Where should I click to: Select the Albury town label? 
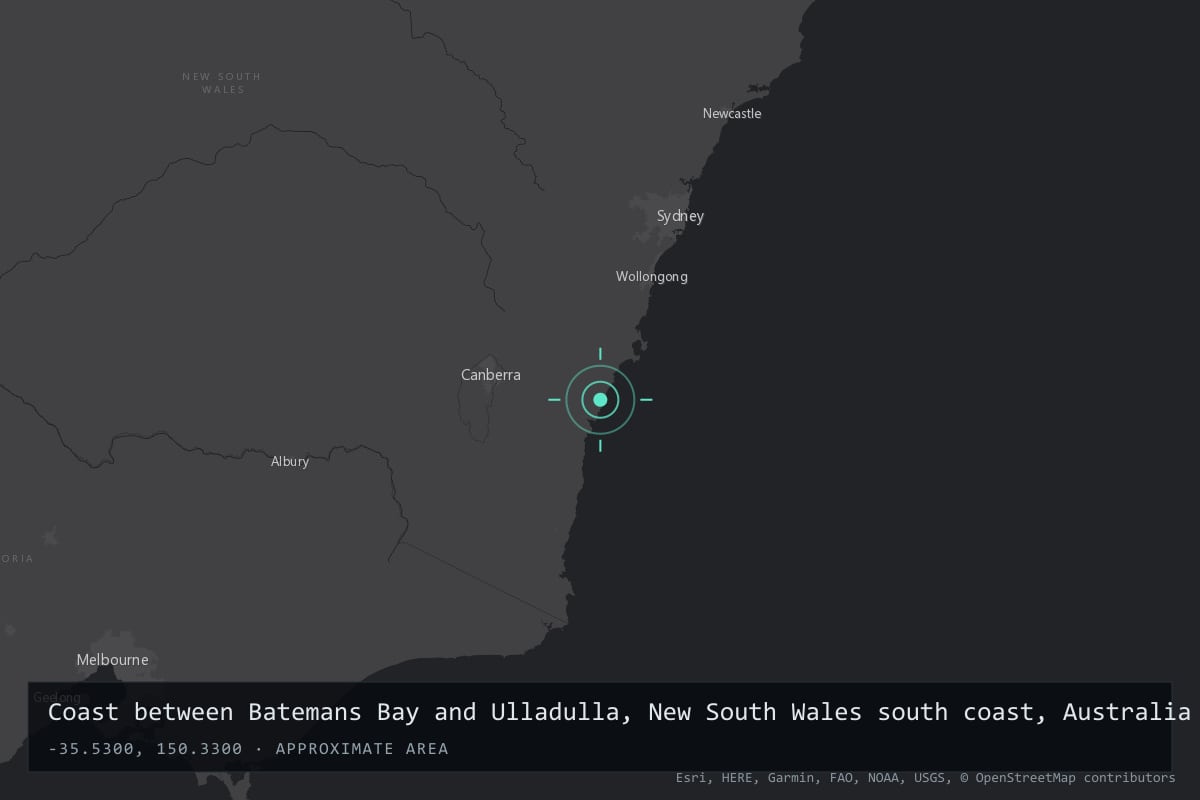click(x=290, y=462)
